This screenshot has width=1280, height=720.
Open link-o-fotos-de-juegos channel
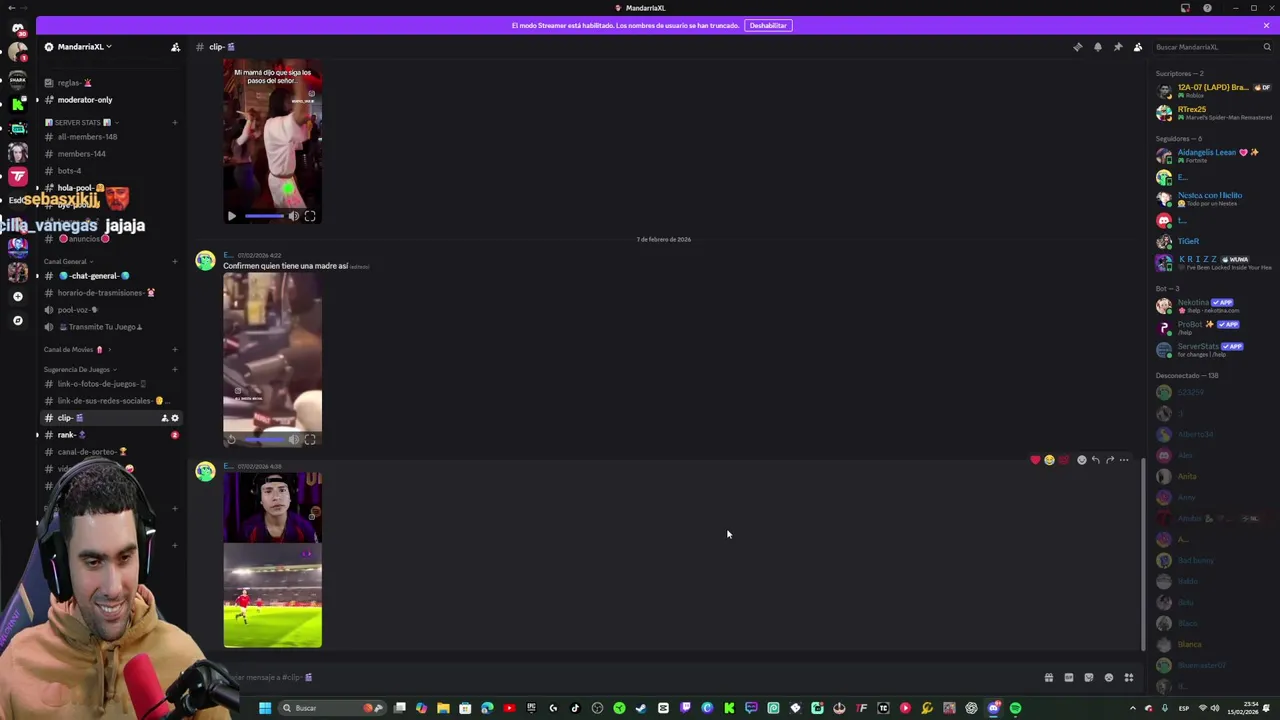point(110,384)
